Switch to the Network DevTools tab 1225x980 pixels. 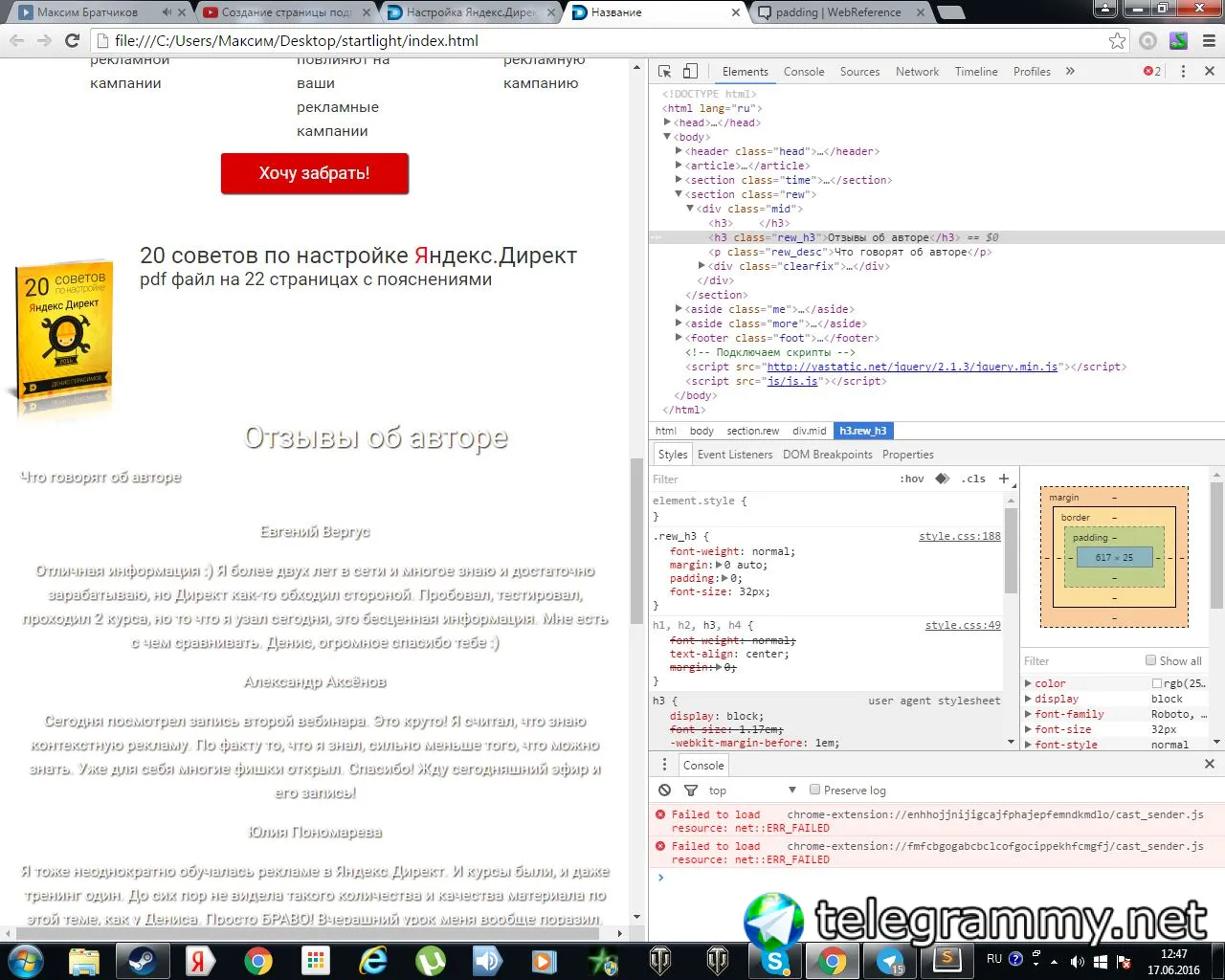[x=917, y=72]
